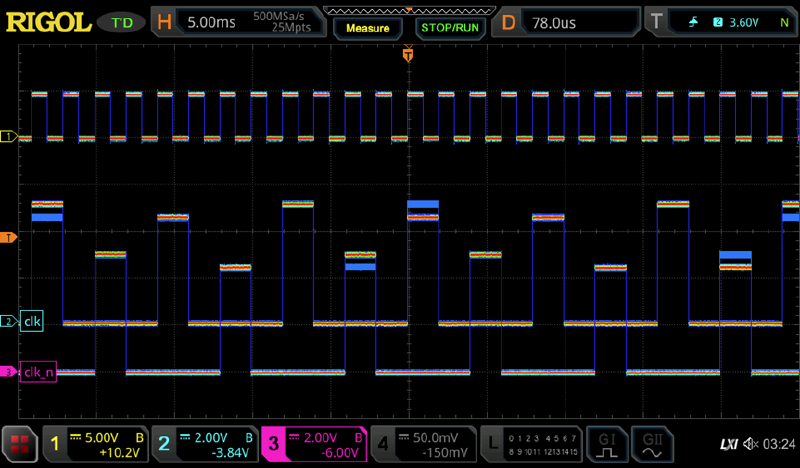Click the channel 1 ground level marker
Screen dimensions: 800x468
coord(9,135)
